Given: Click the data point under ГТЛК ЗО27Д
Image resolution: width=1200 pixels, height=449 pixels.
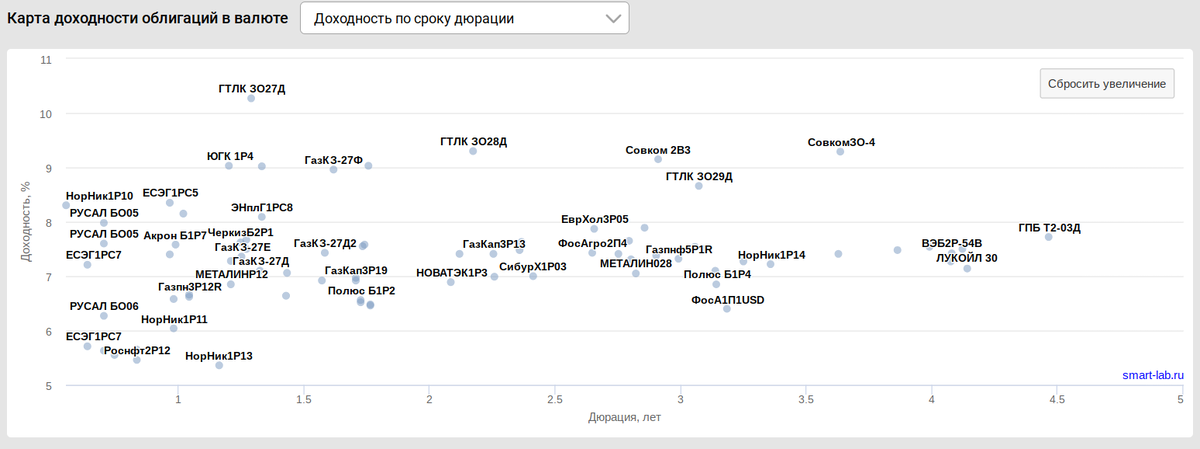Looking at the screenshot, I should pyautogui.click(x=251, y=98).
